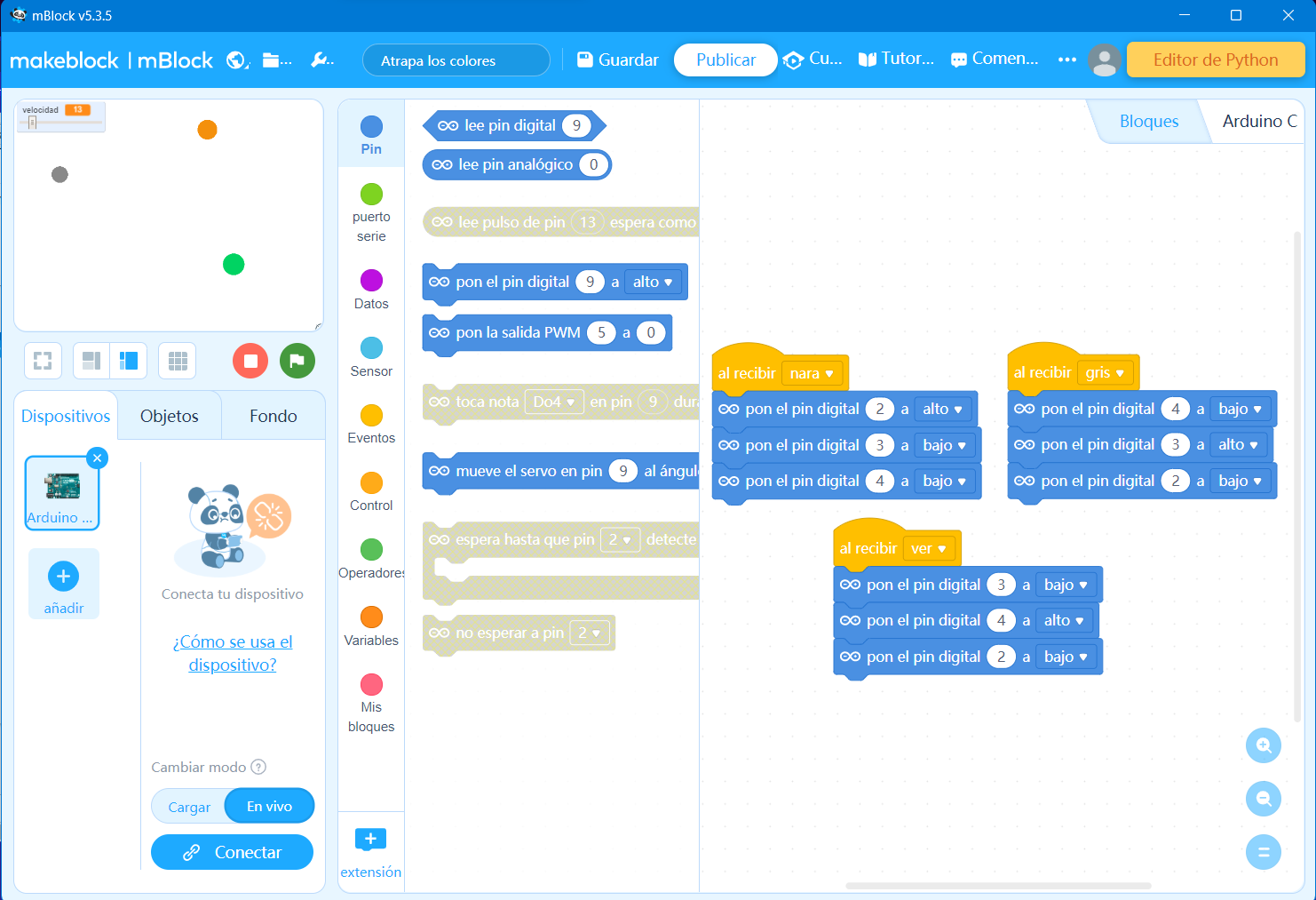Switch to Bloques code tab

[x=1149, y=121]
